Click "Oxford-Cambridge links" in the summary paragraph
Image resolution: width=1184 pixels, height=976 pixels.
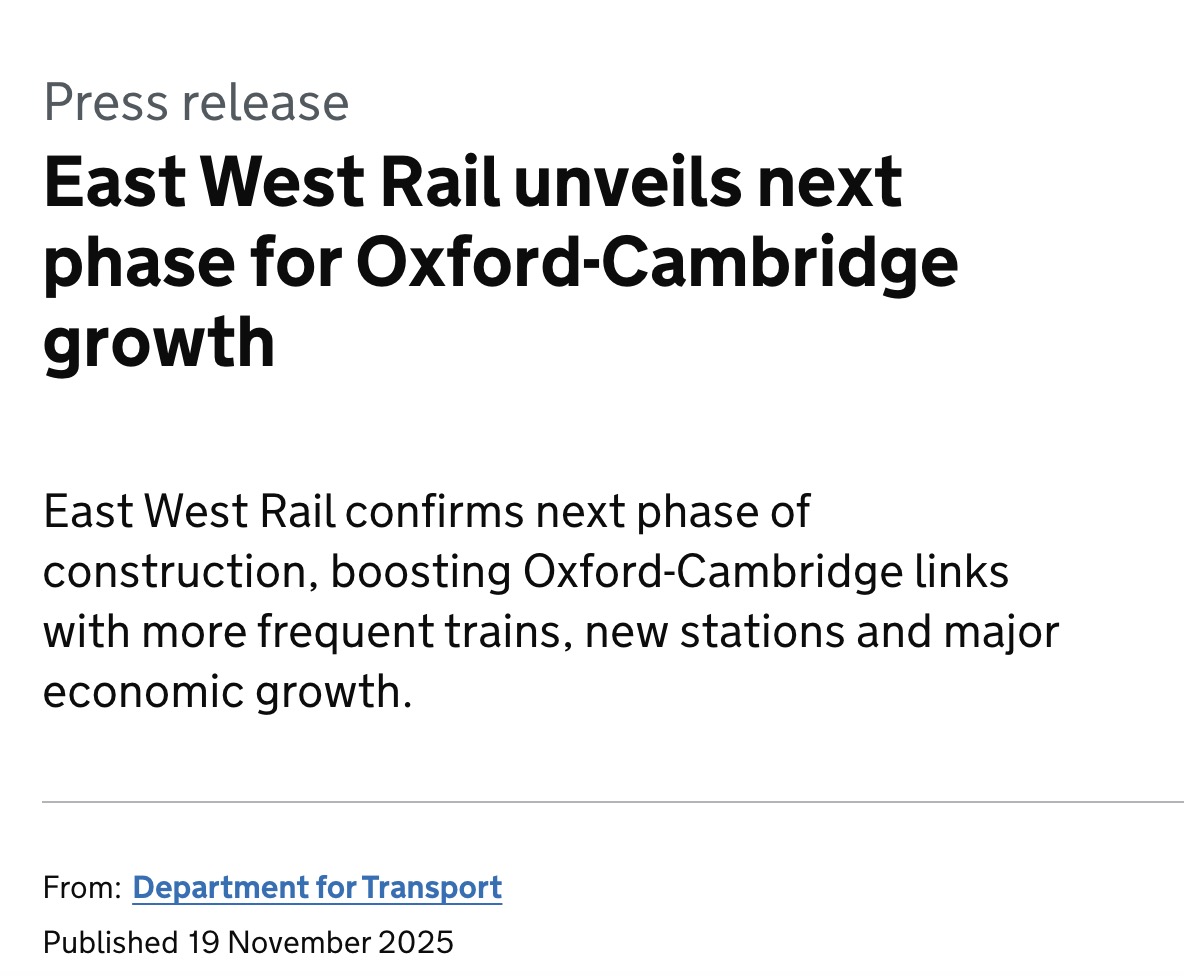coord(766,573)
